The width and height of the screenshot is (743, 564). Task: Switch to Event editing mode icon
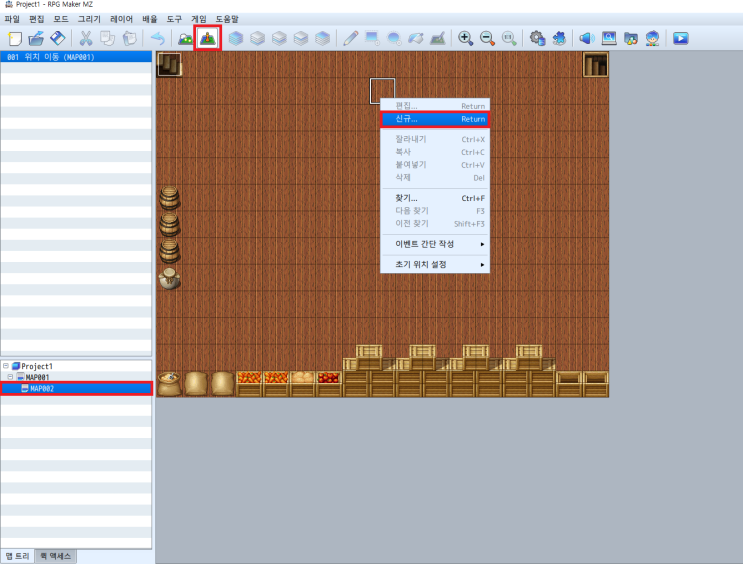(208, 38)
